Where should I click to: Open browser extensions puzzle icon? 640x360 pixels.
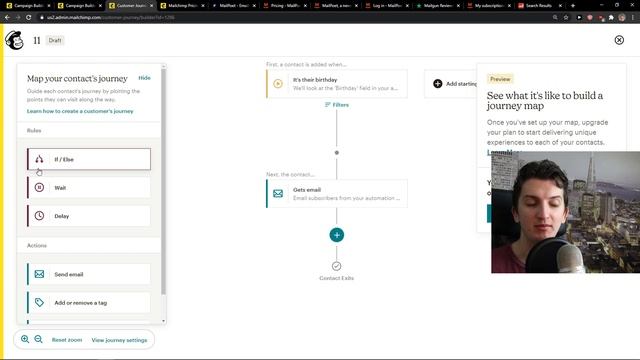611,18
